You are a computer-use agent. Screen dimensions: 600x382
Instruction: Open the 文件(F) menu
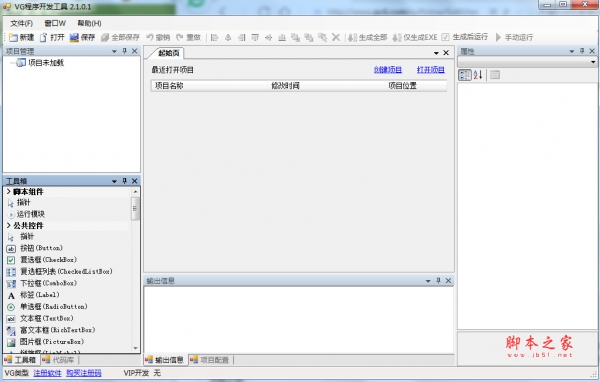pos(21,23)
